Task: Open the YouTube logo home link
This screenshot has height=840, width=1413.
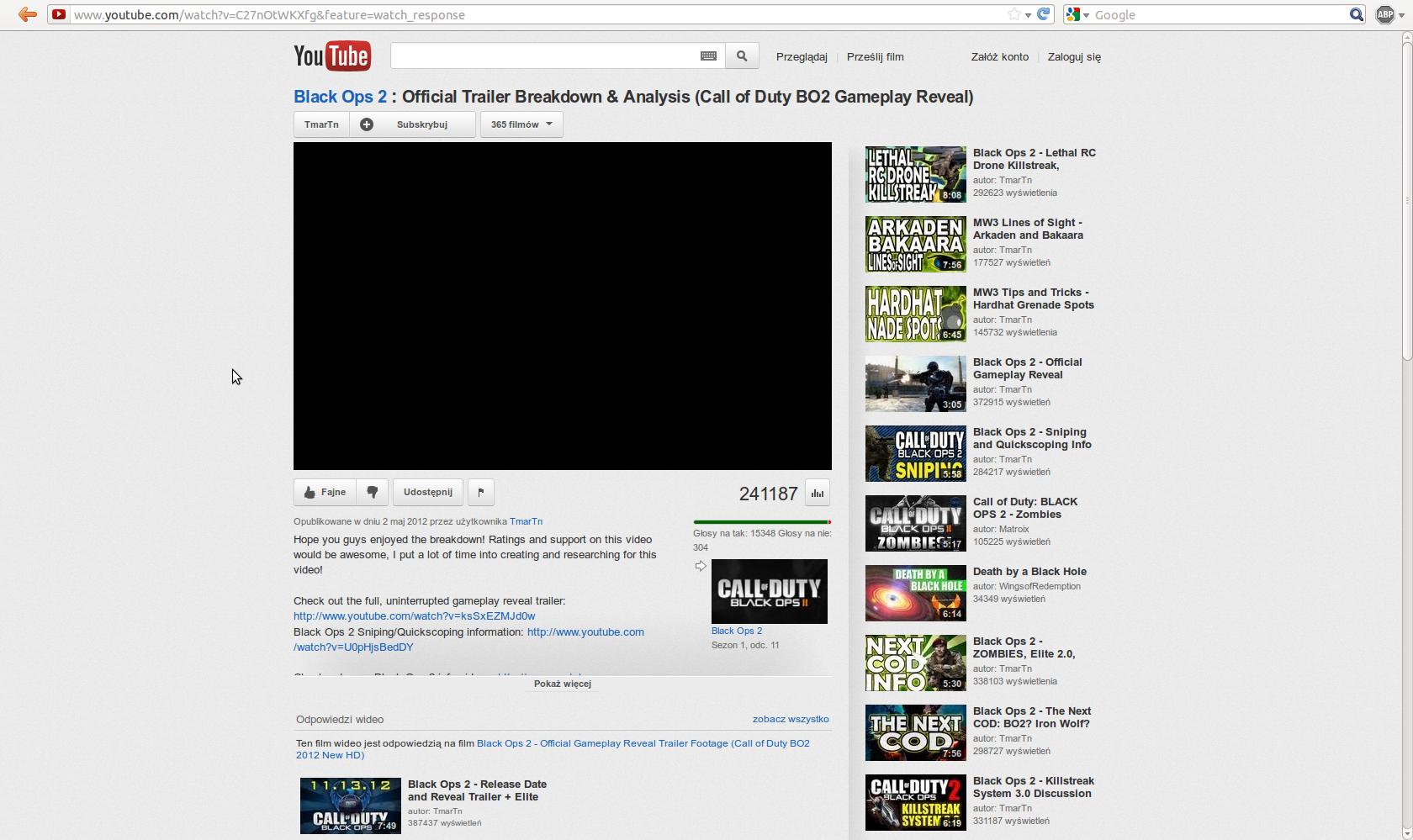Action: coord(332,55)
